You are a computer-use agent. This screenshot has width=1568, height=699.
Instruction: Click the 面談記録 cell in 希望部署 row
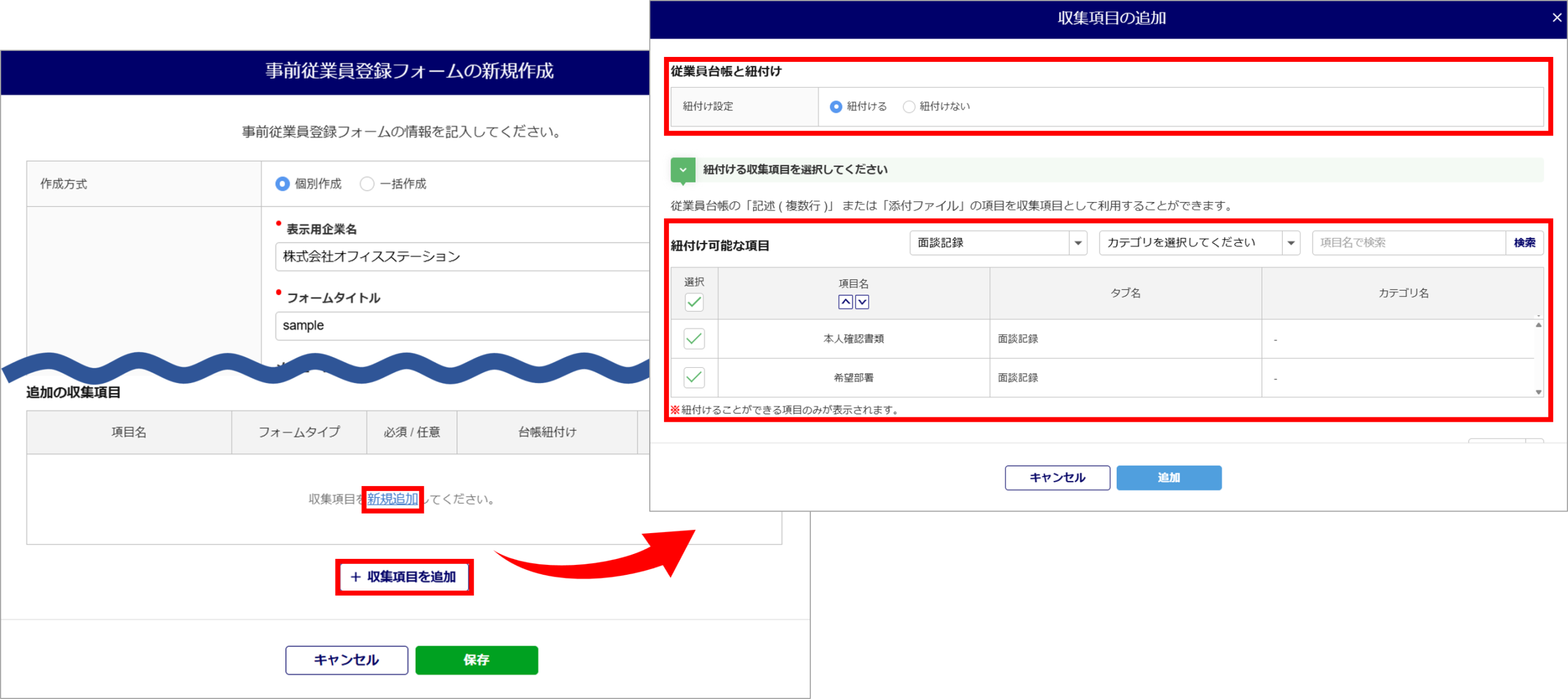pyautogui.click(x=1126, y=378)
